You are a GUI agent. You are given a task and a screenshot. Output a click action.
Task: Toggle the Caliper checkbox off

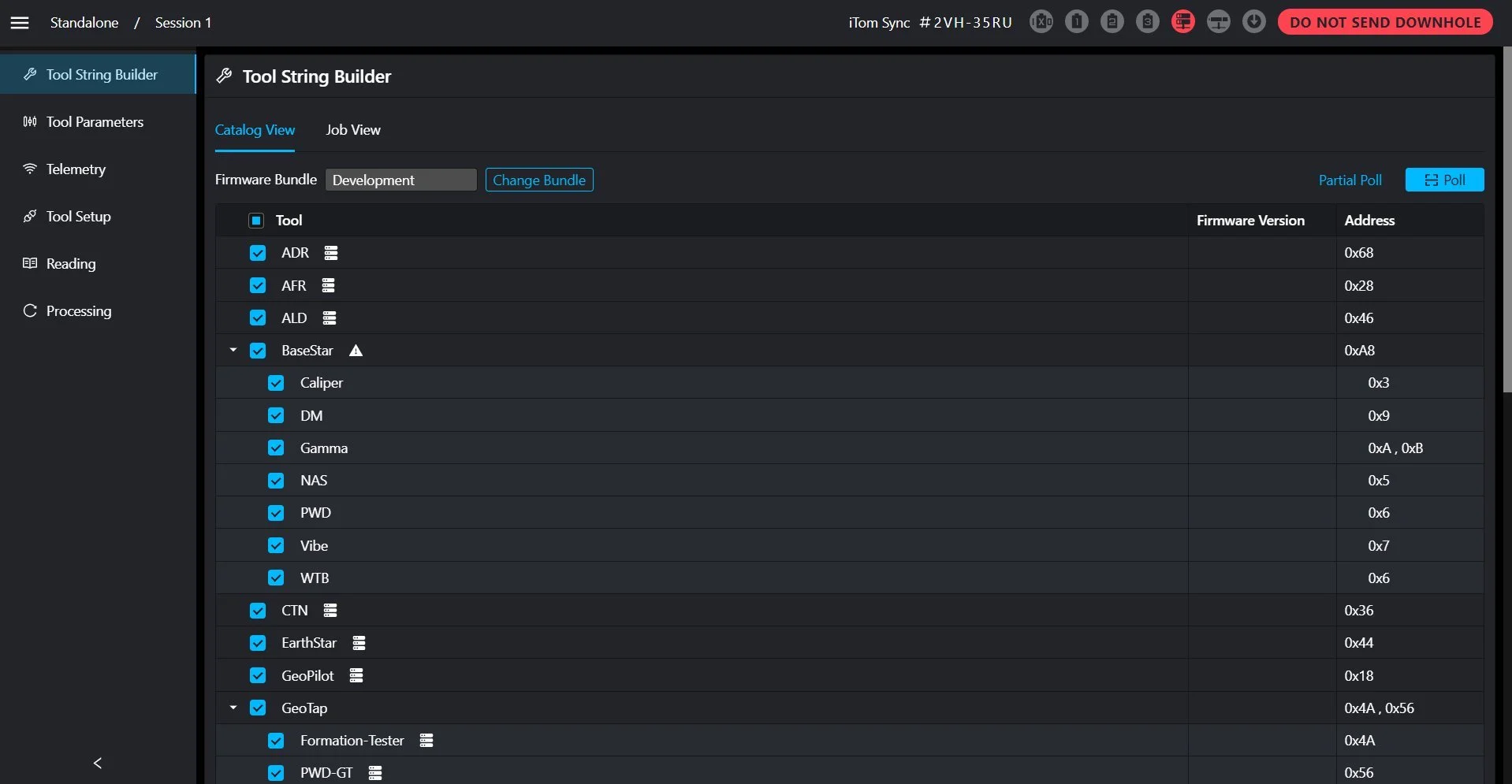[275, 382]
